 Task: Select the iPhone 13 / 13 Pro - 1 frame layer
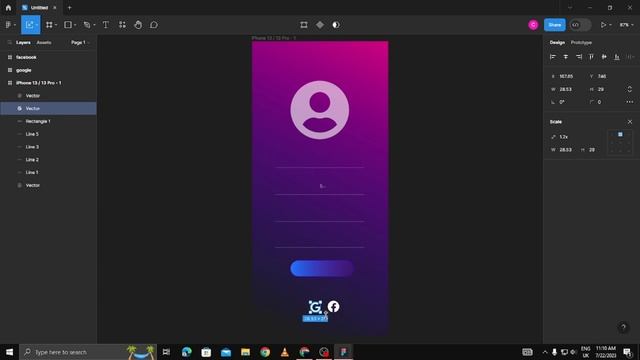(x=48, y=83)
